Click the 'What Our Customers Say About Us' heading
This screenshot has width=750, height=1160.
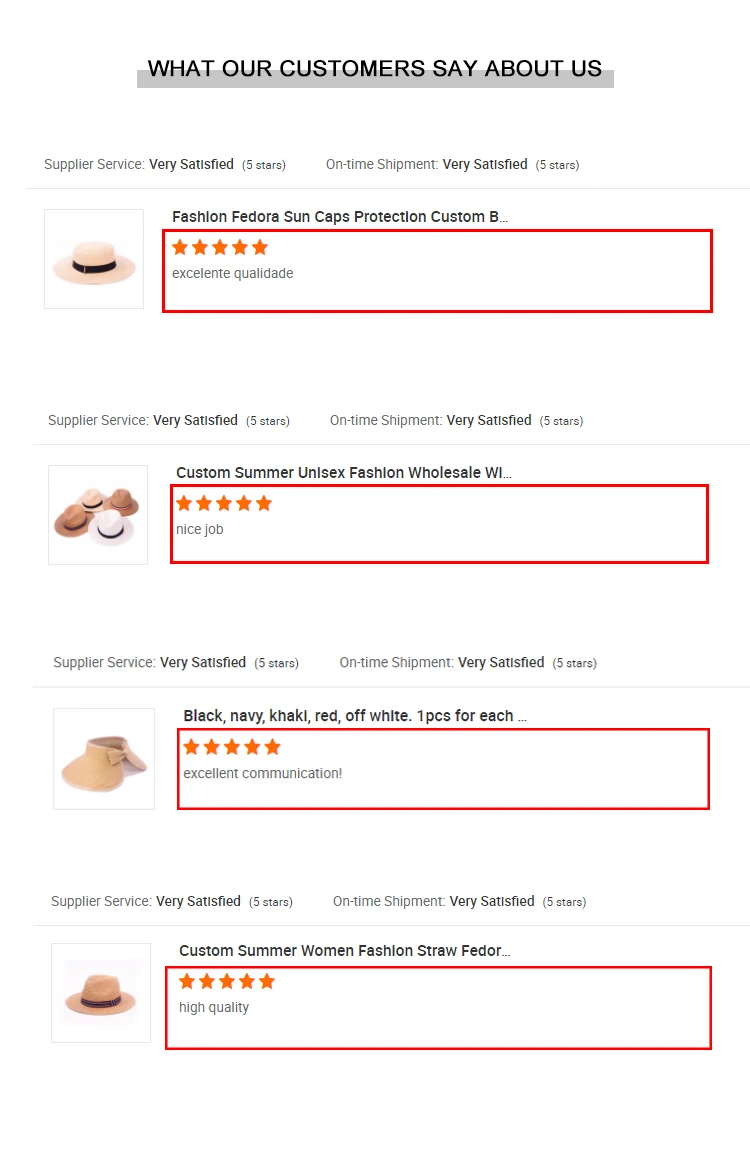375,69
